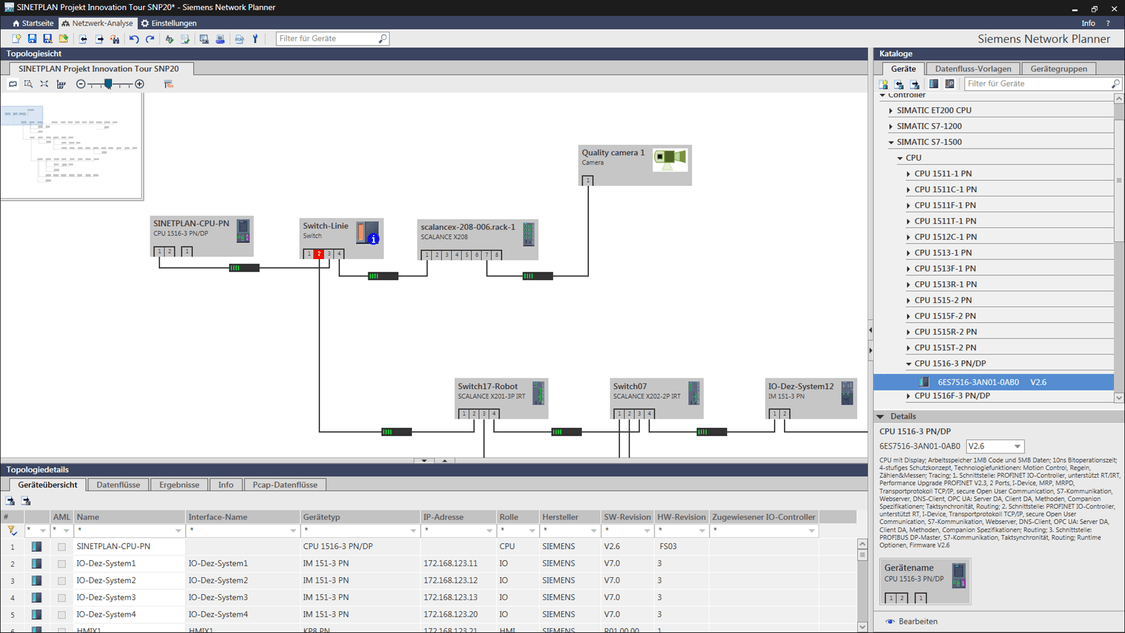Expand the SIMATIC S7-1200 tree node
This screenshot has width=1125, height=633.
[891, 126]
